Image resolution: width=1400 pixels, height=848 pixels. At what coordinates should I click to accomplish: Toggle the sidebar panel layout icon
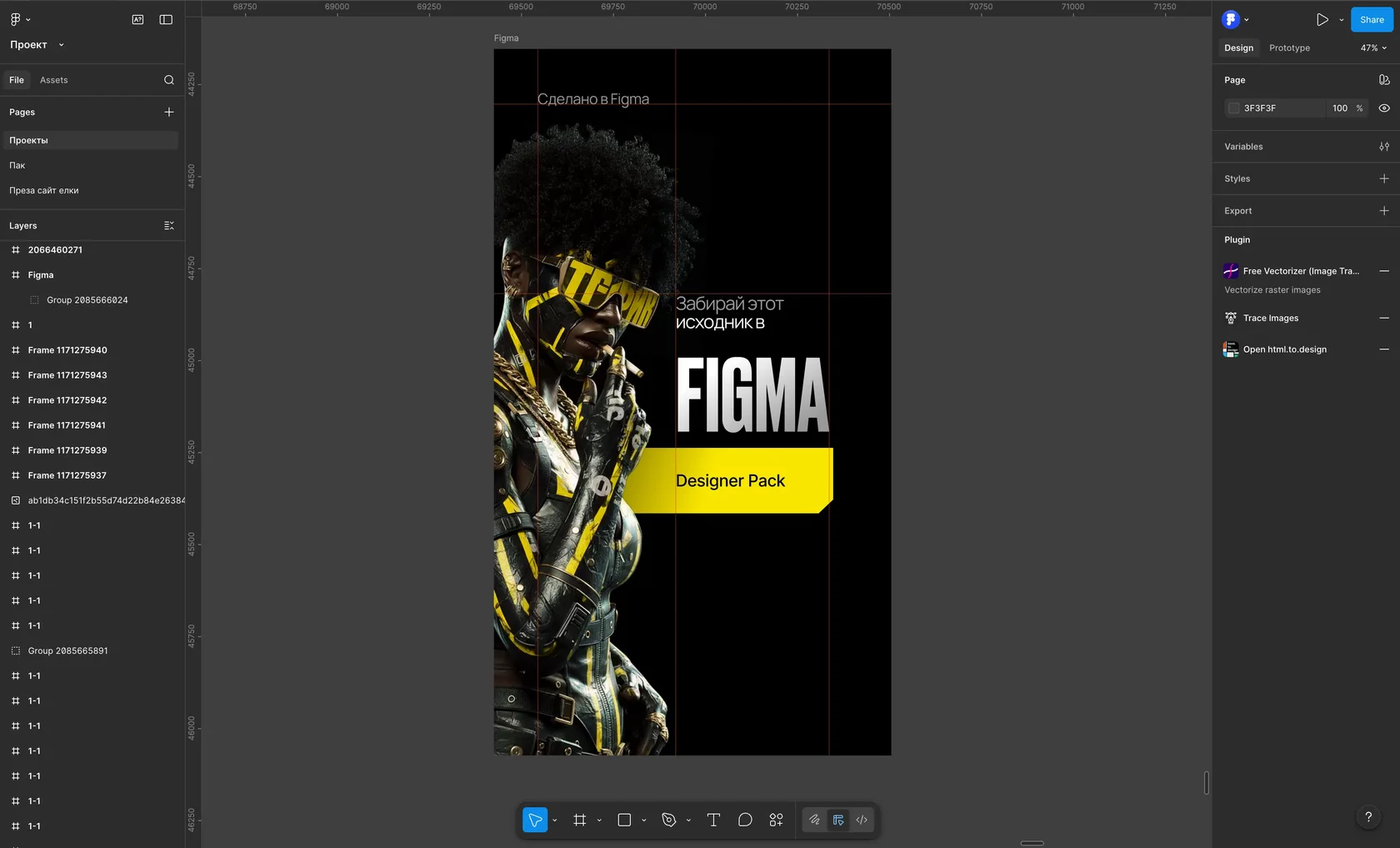click(166, 20)
